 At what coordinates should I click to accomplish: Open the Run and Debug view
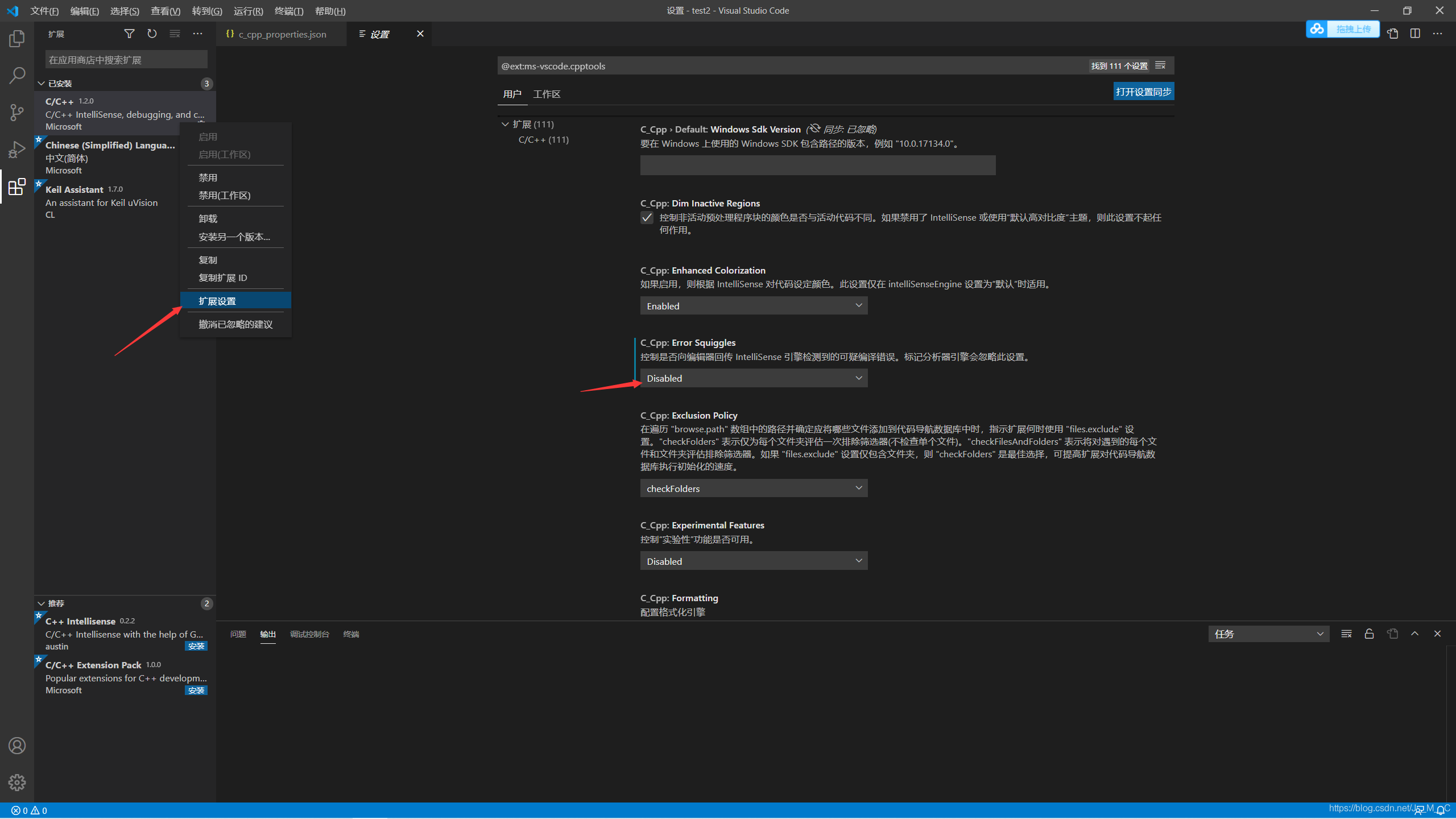coord(17,149)
